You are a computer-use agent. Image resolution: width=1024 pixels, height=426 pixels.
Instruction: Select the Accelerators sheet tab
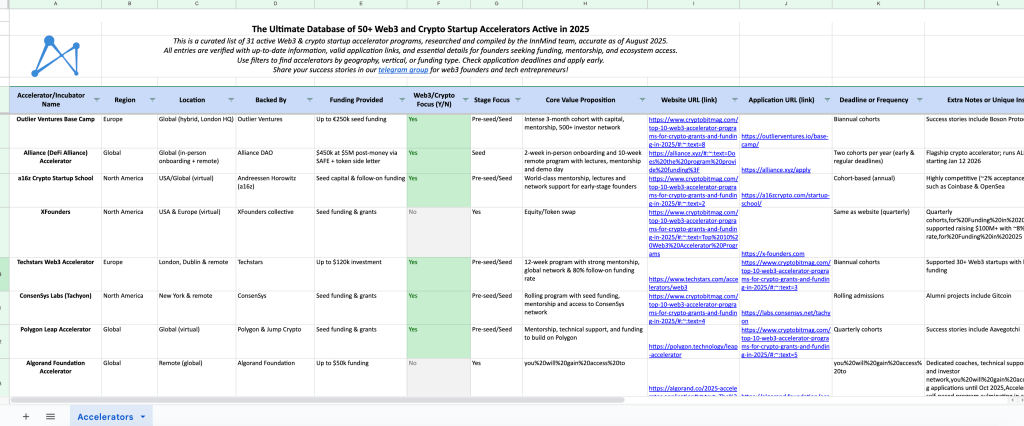(104, 417)
